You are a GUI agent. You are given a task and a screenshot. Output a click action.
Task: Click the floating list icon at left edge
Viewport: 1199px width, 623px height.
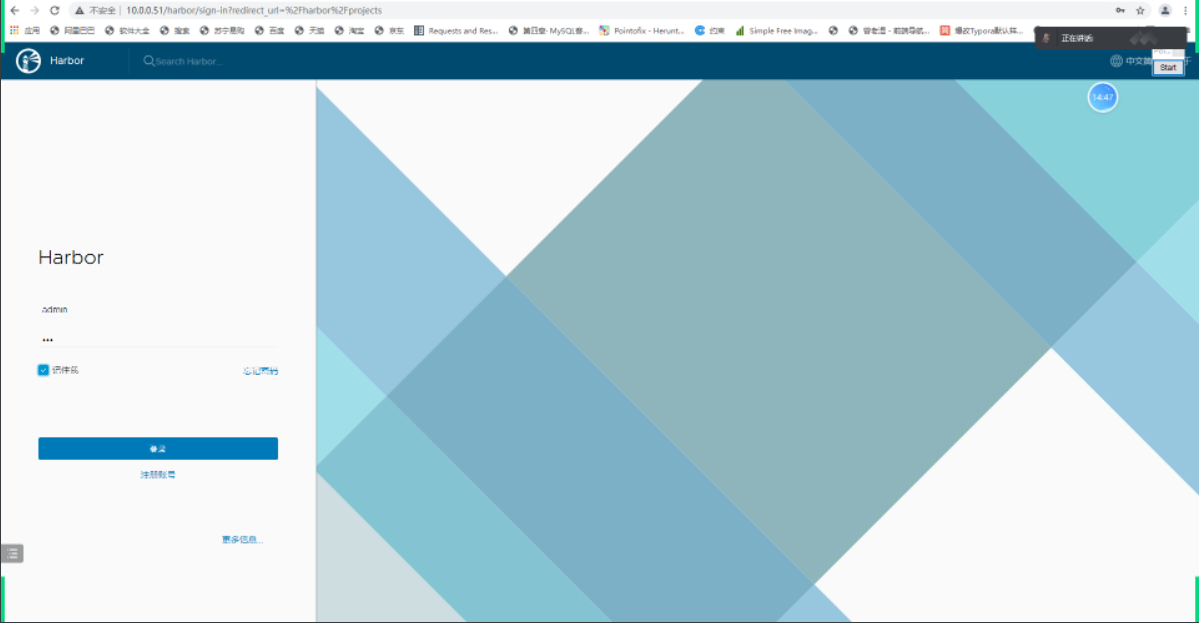pyautogui.click(x=12, y=553)
